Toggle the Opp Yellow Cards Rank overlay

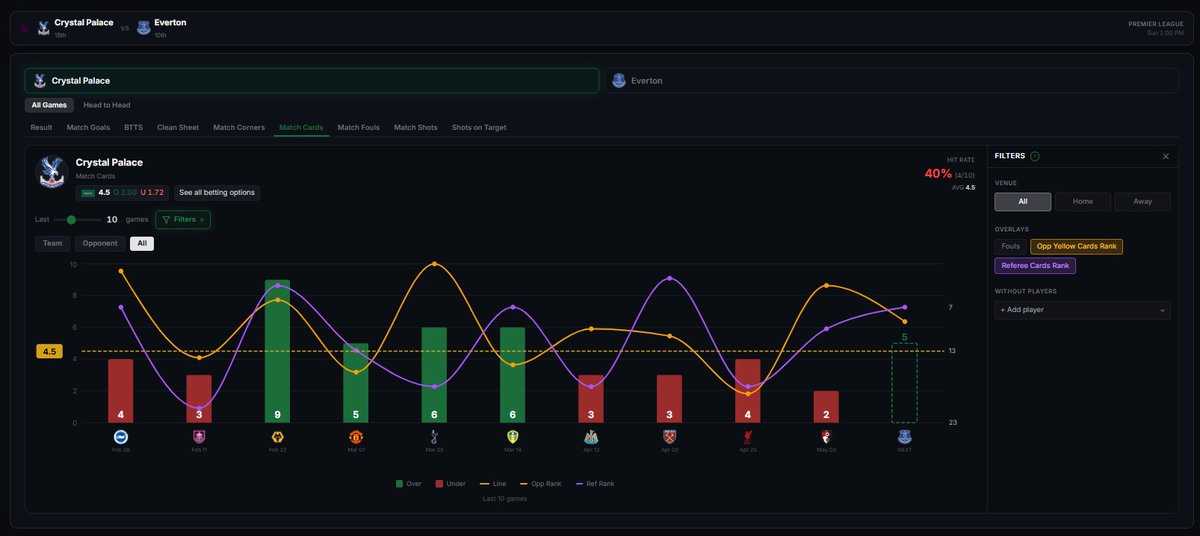pos(1077,246)
